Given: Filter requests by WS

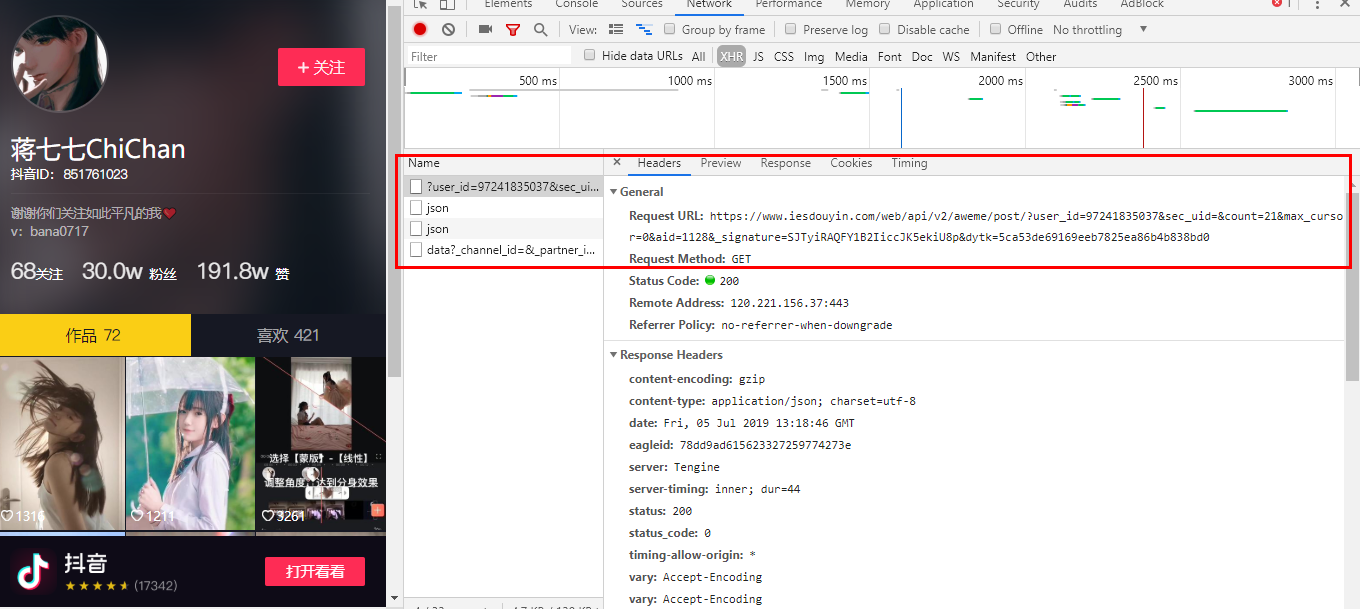Looking at the screenshot, I should [x=951, y=57].
